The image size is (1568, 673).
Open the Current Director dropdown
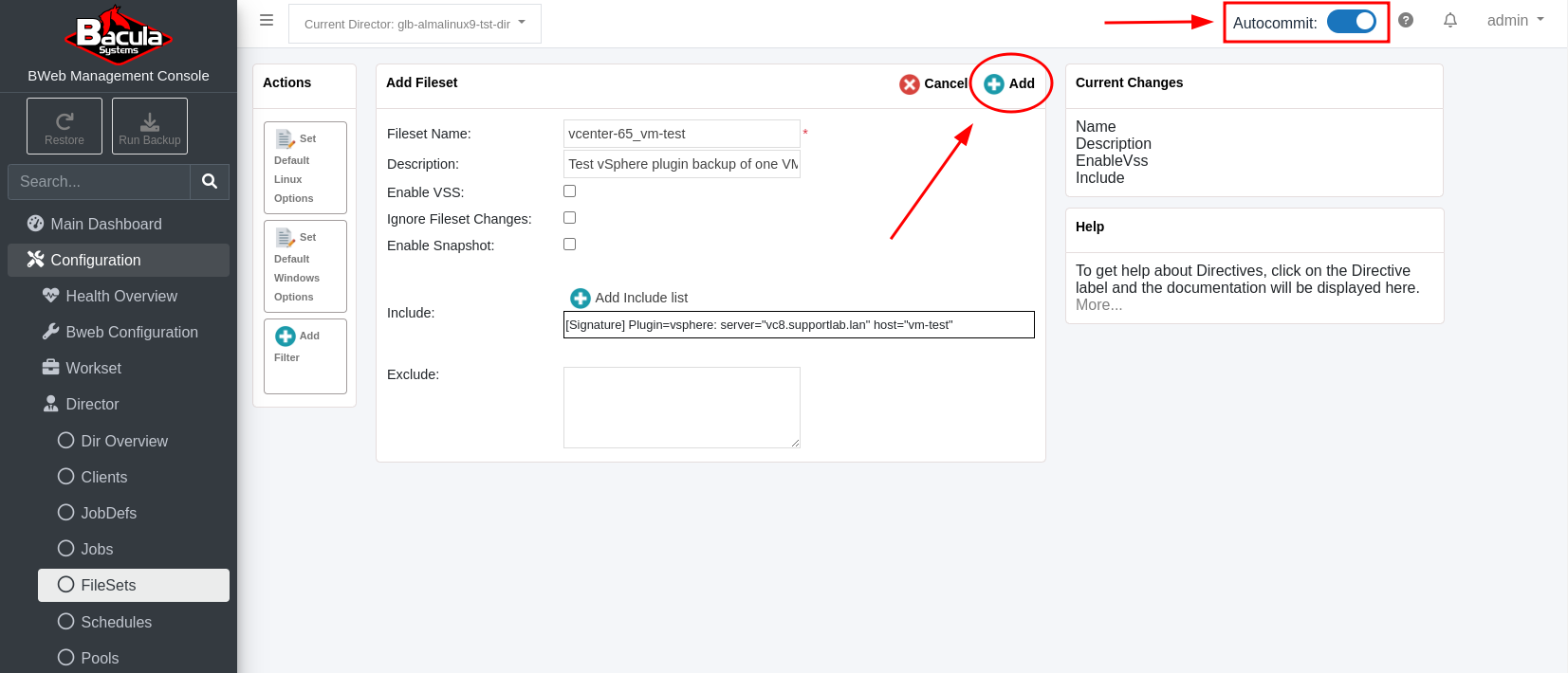pyautogui.click(x=415, y=24)
